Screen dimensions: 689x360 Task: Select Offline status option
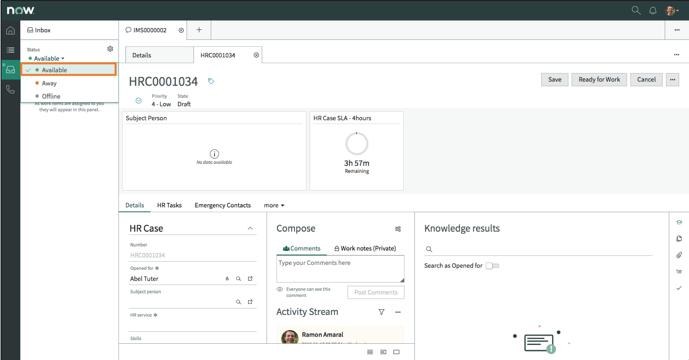coord(69,96)
